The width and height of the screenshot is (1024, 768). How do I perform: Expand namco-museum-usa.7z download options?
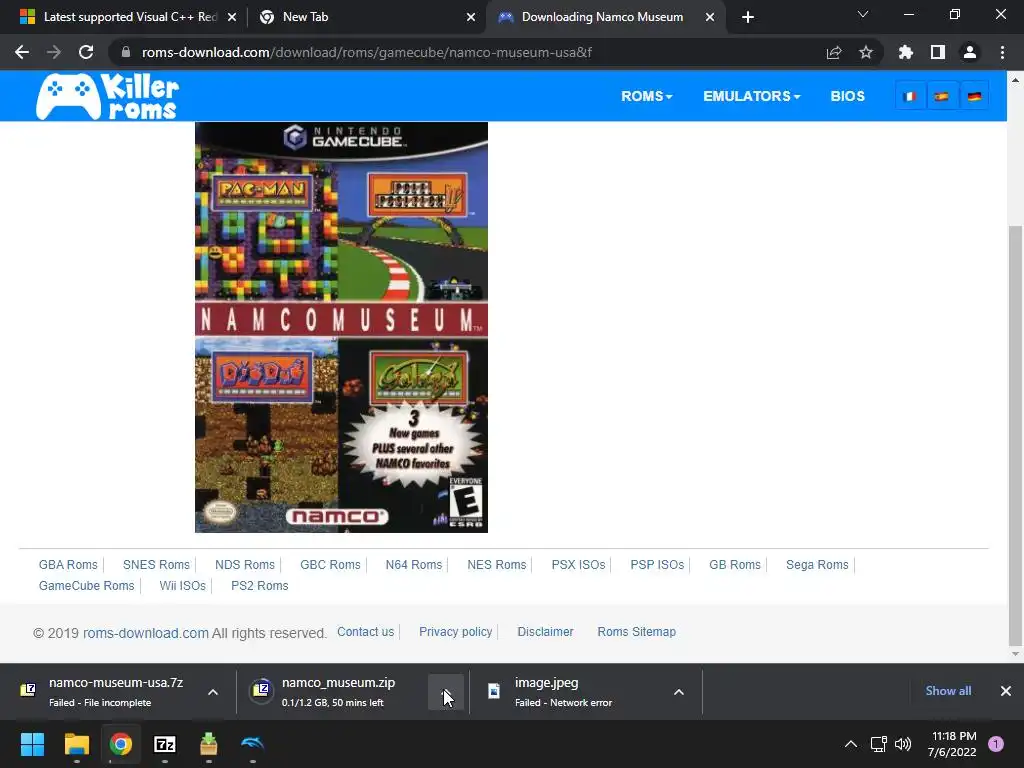tap(213, 692)
